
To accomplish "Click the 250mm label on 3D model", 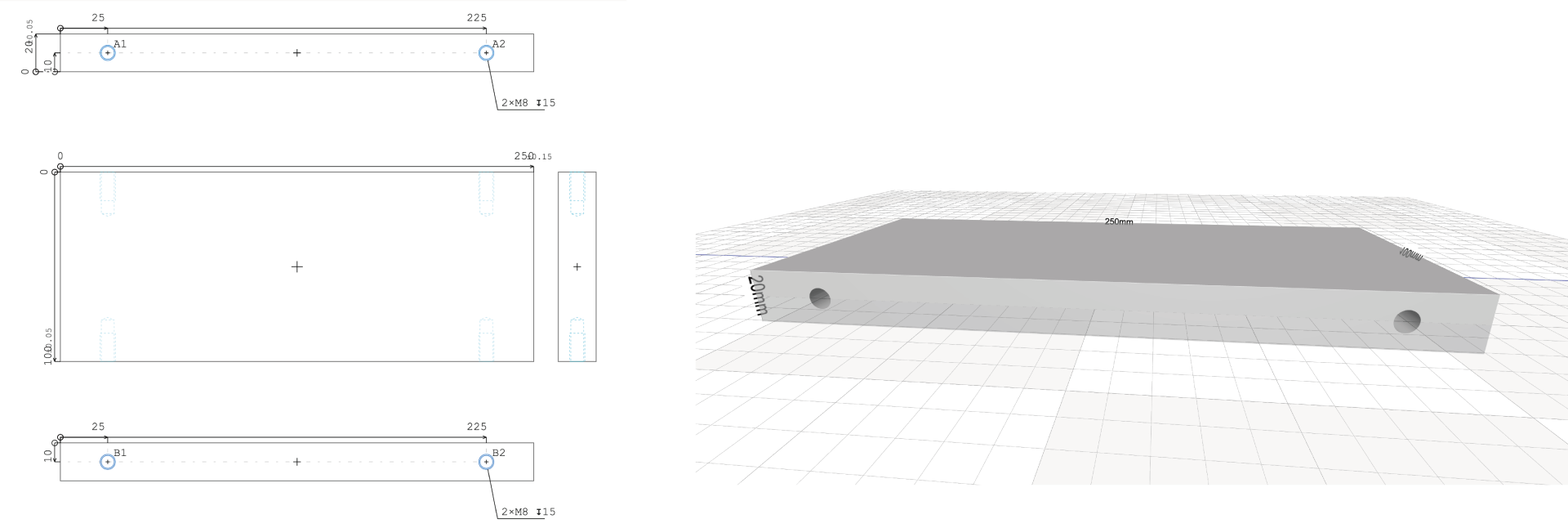I will pyautogui.click(x=1118, y=221).
